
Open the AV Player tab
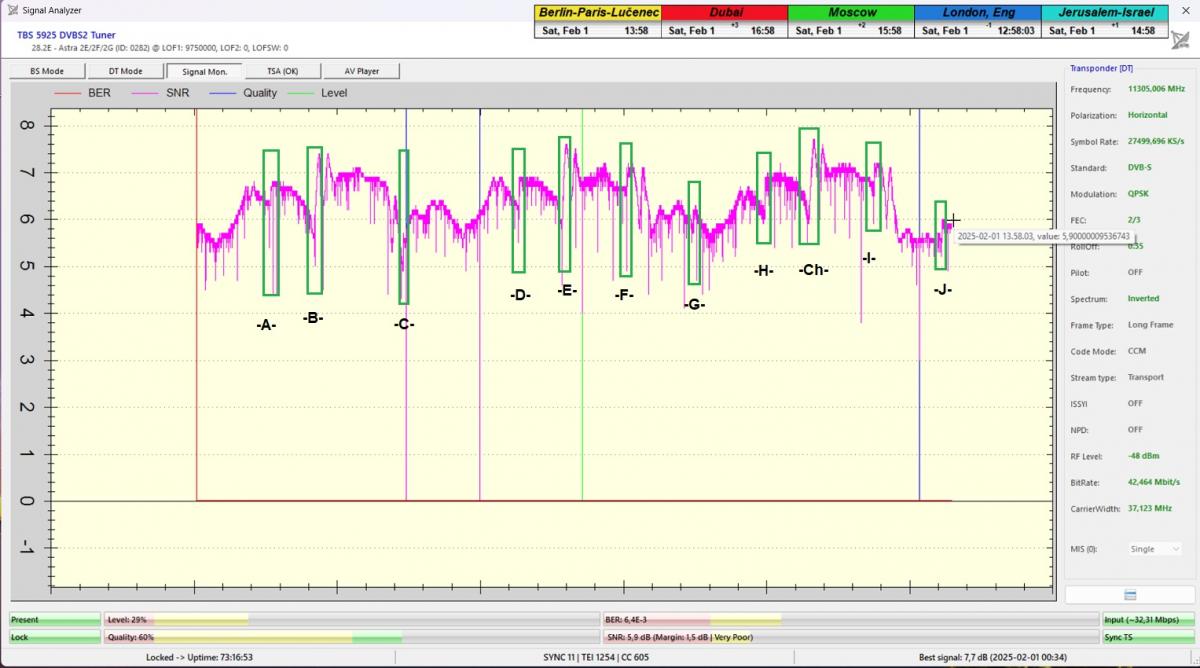(x=361, y=71)
